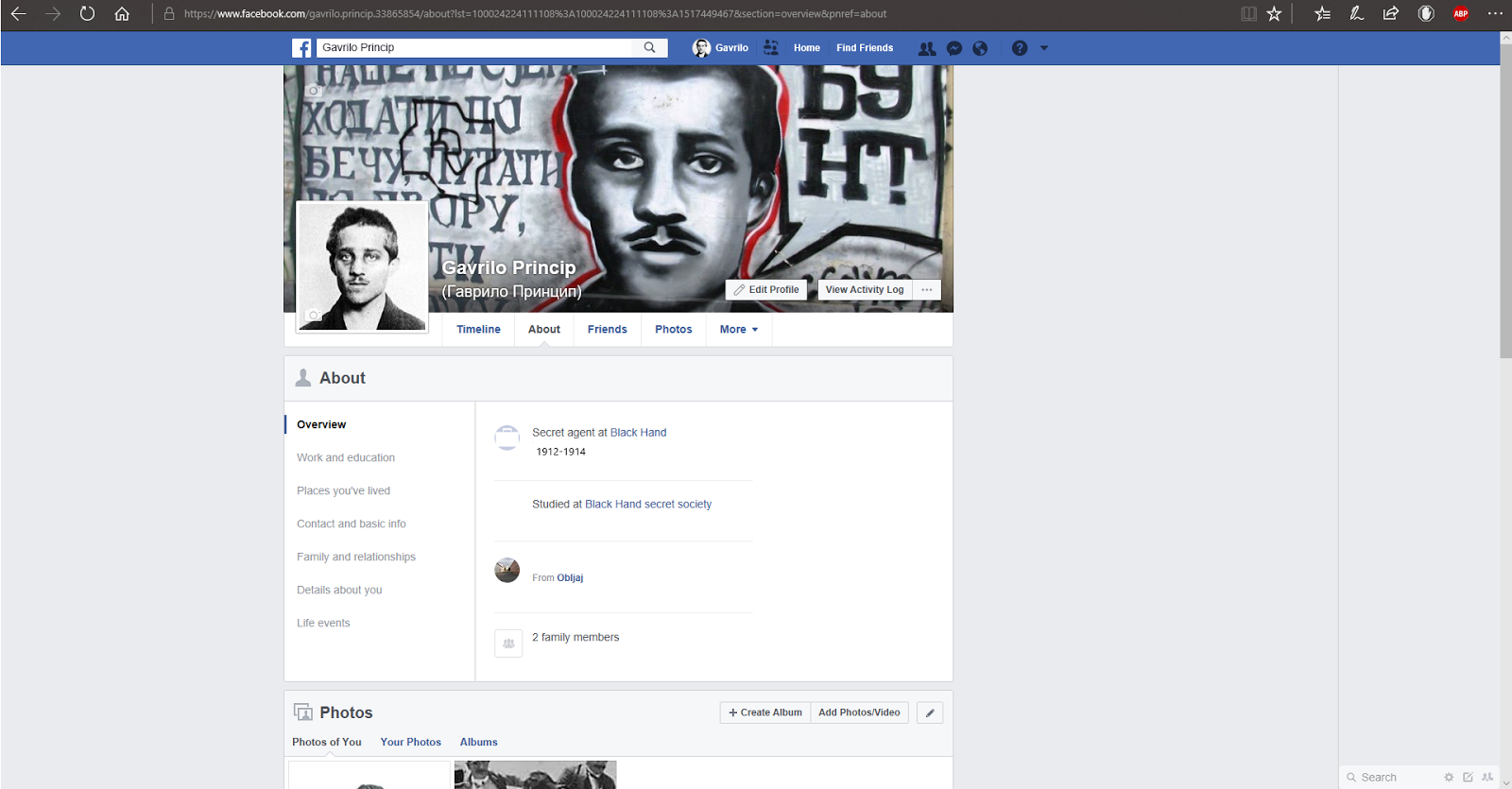This screenshot has width=1512, height=789.
Task: Click the create group icon in chat bar
Action: [1487, 778]
